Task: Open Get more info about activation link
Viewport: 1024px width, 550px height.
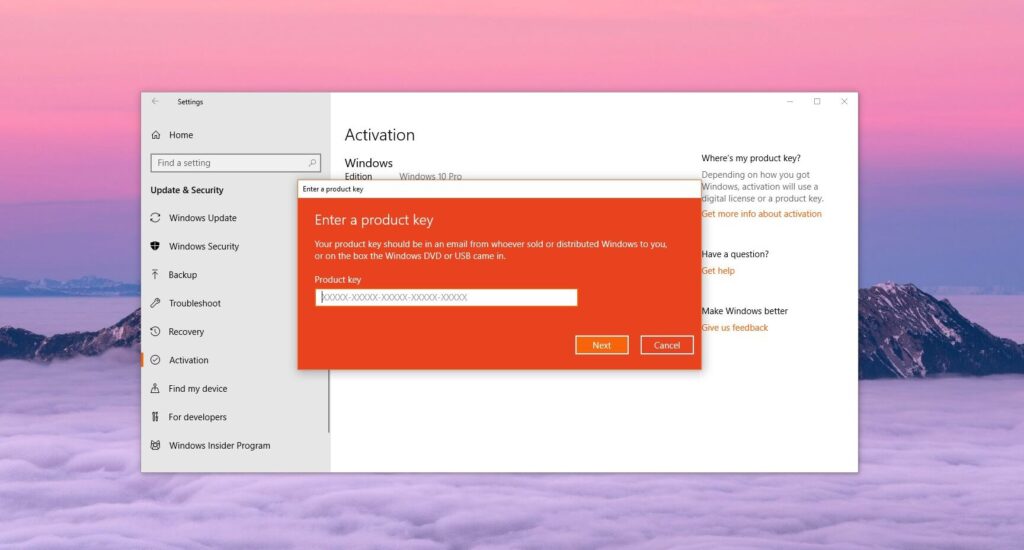Action: pos(761,214)
